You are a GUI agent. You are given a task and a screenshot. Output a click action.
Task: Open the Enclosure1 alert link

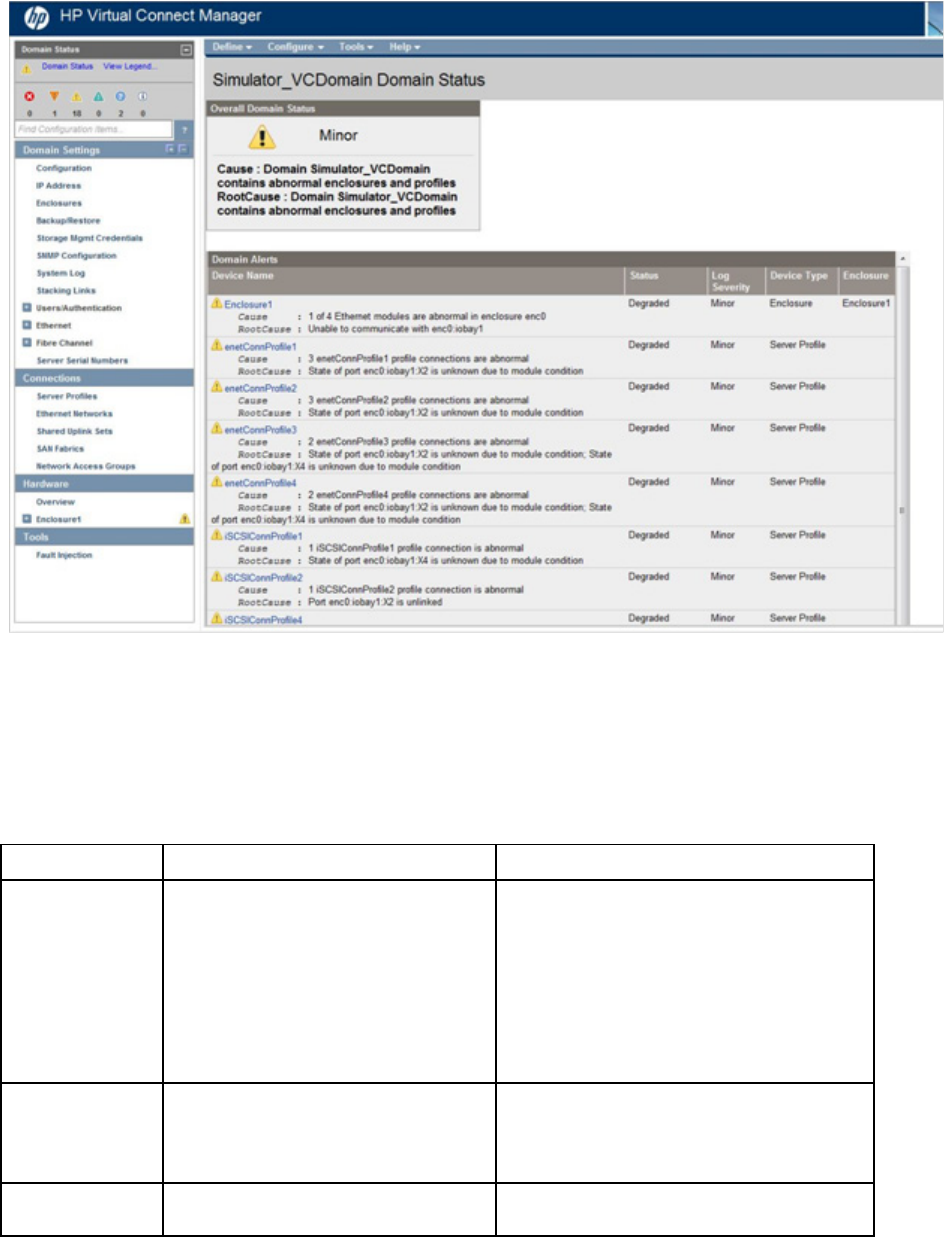click(x=249, y=302)
